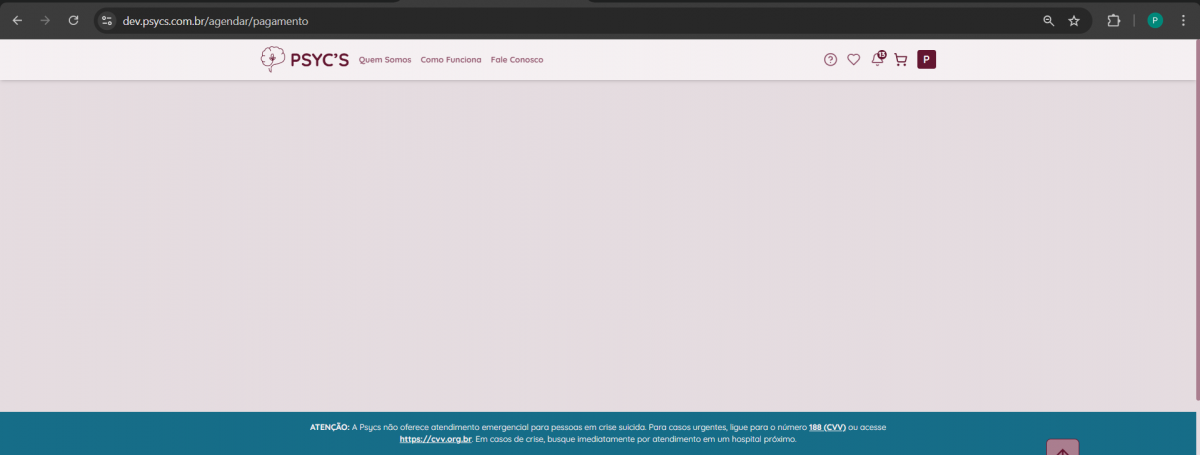The width and height of the screenshot is (1200, 455).
Task: Click the 188 (CVV) link
Action: (827, 427)
